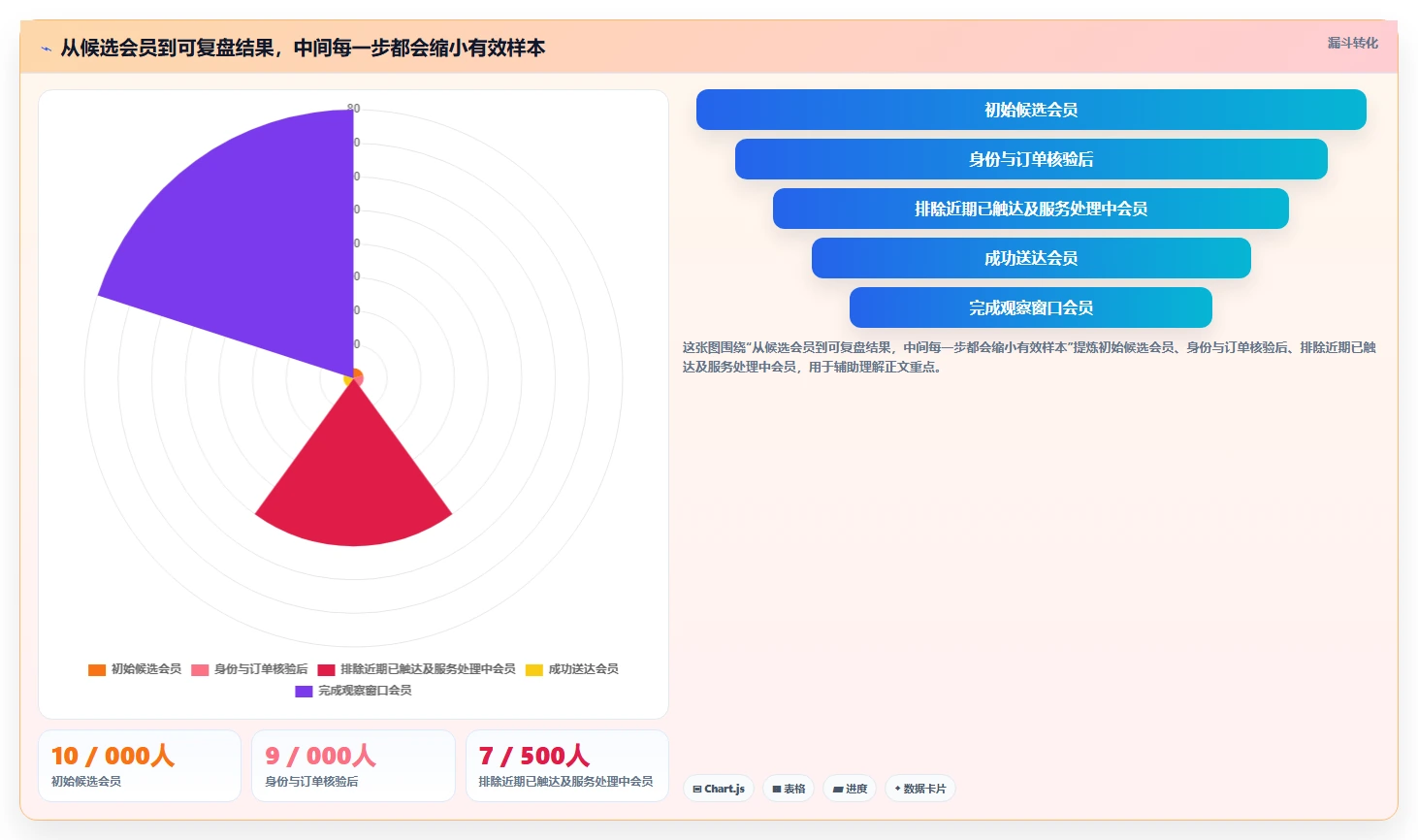Click the 80 axis label on chart

pos(354,109)
